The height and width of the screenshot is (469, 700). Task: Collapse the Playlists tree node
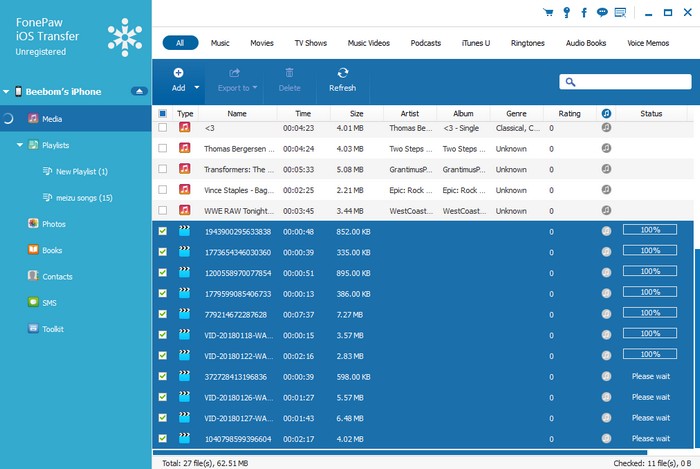point(21,145)
